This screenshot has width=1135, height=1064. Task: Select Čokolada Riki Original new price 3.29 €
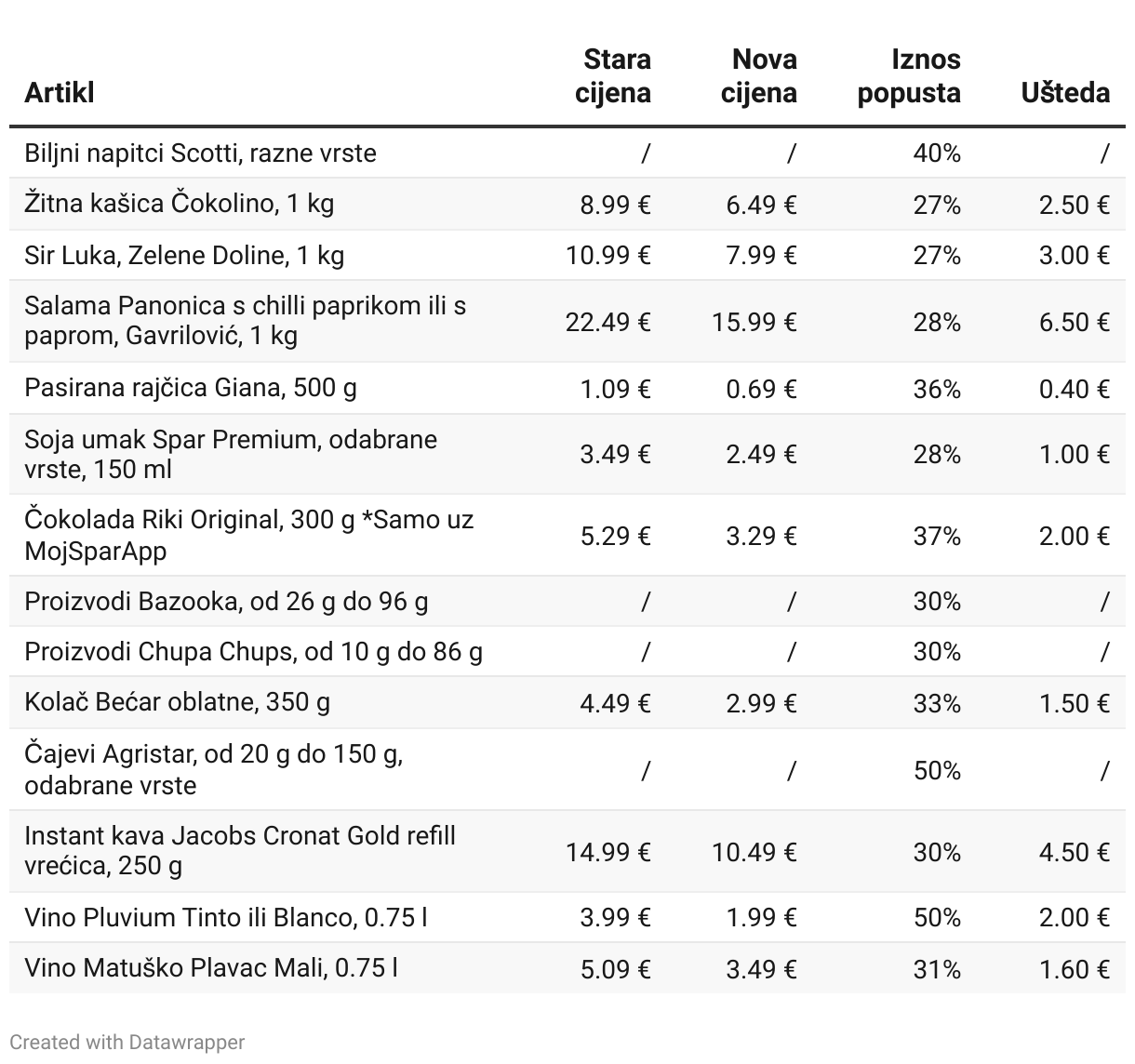coord(761,536)
